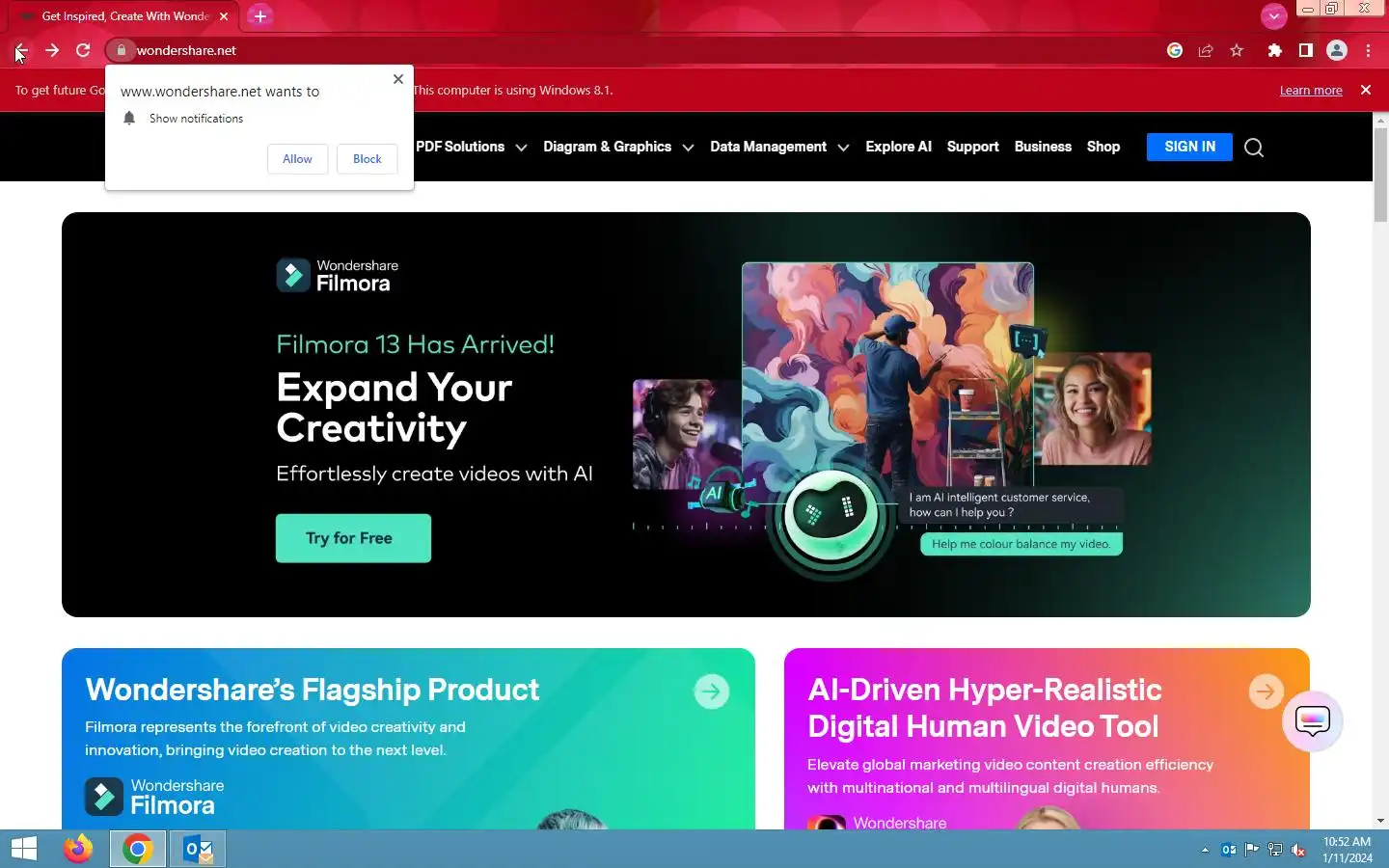Click the Filmora 13 Has Arrived! text
The image size is (1389, 868).
coord(415,344)
